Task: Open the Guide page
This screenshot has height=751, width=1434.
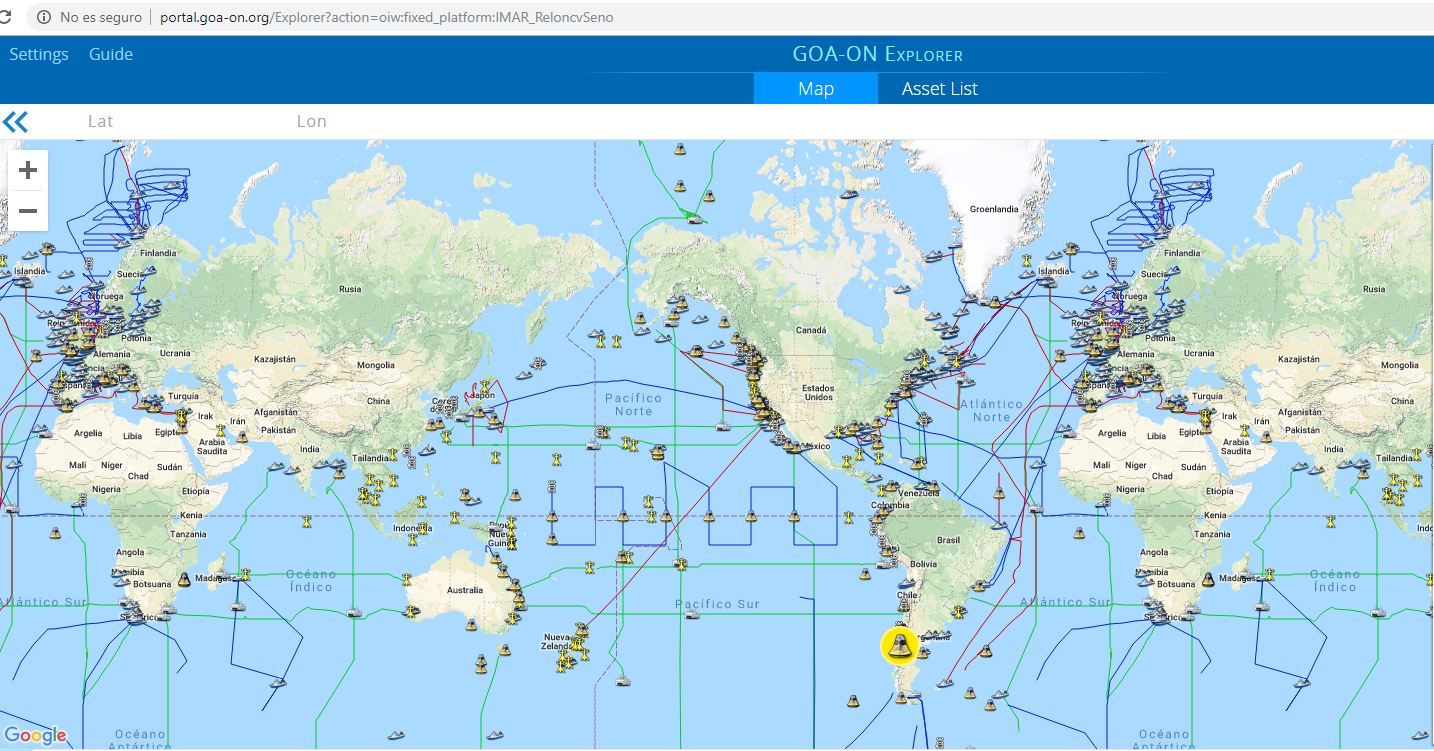Action: click(111, 54)
